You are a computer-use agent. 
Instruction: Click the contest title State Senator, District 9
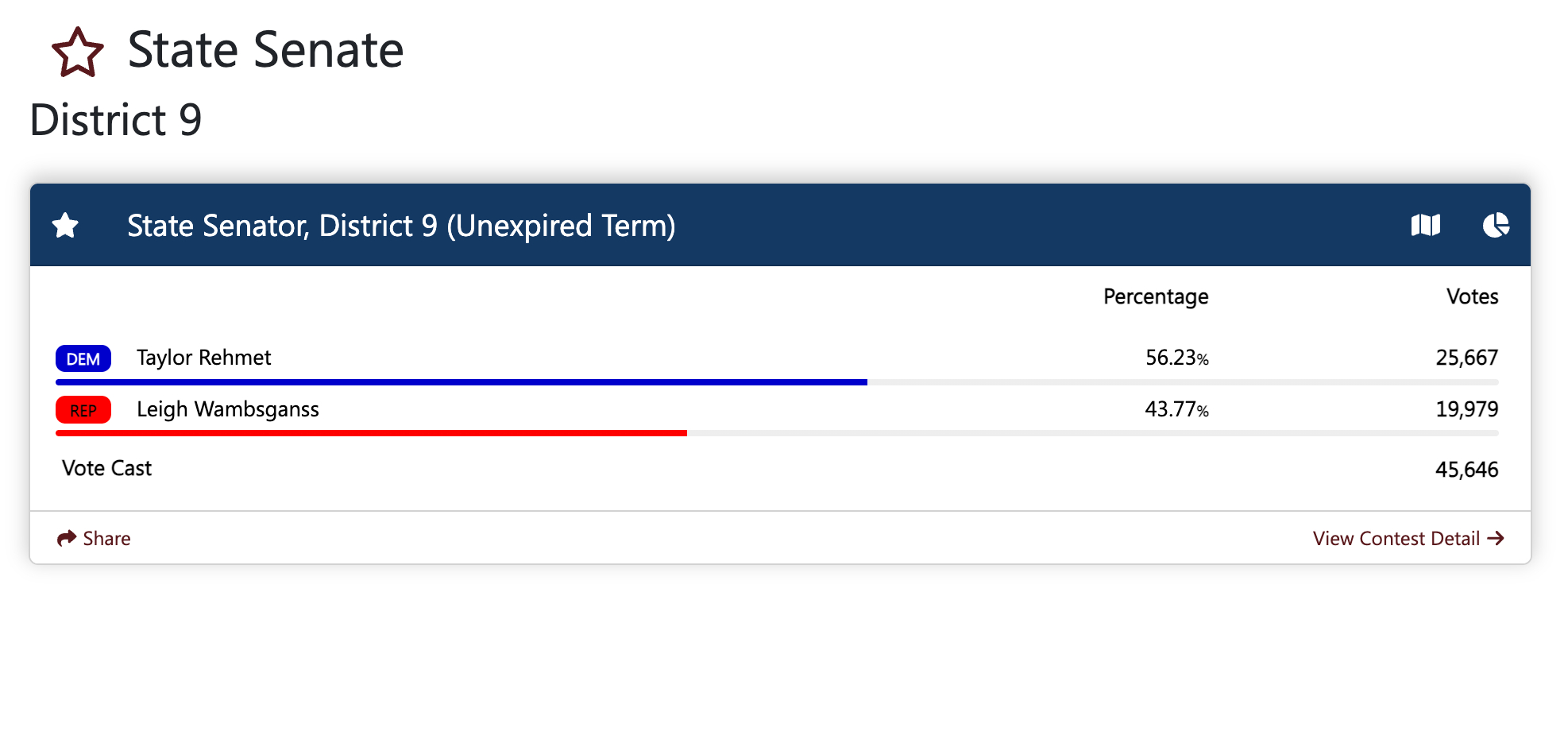tap(401, 226)
